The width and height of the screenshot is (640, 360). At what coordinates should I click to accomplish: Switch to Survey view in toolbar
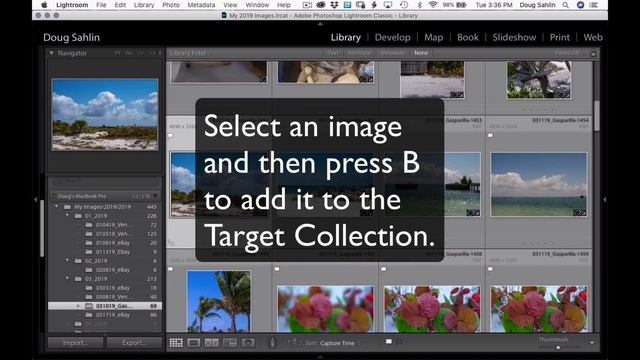pos(230,342)
